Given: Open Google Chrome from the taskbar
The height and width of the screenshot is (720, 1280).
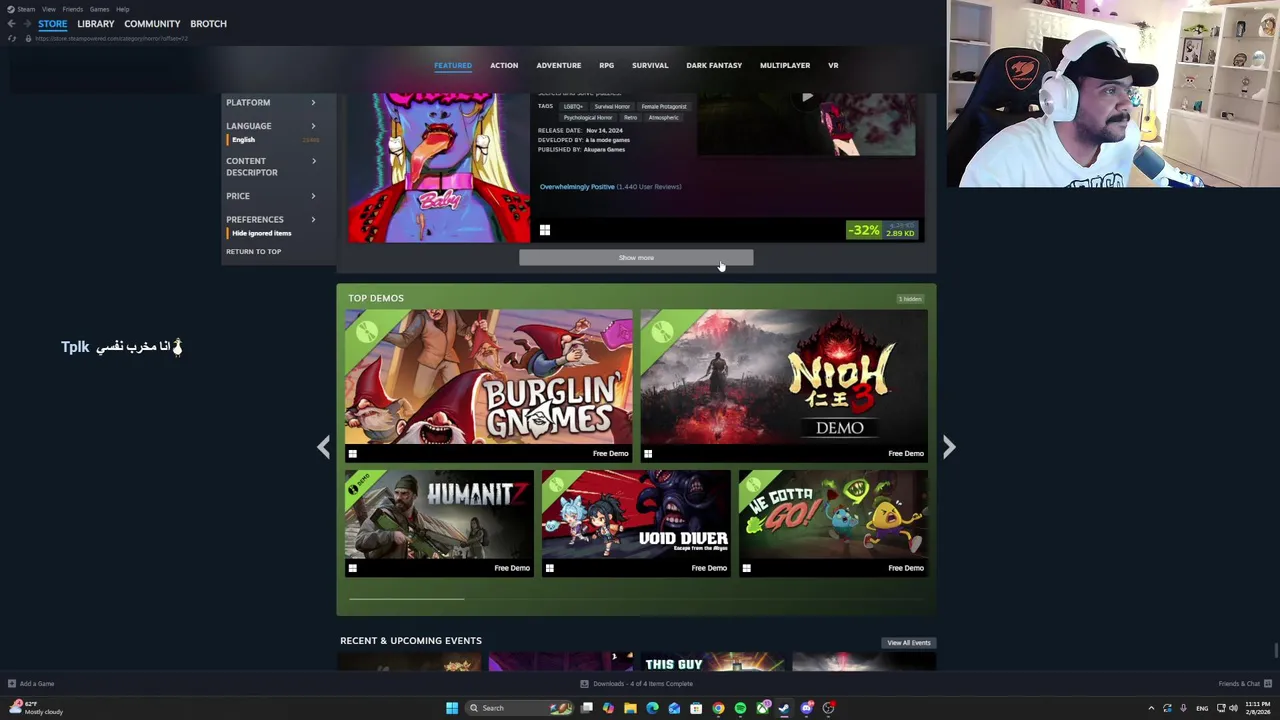Looking at the screenshot, I should [x=718, y=708].
